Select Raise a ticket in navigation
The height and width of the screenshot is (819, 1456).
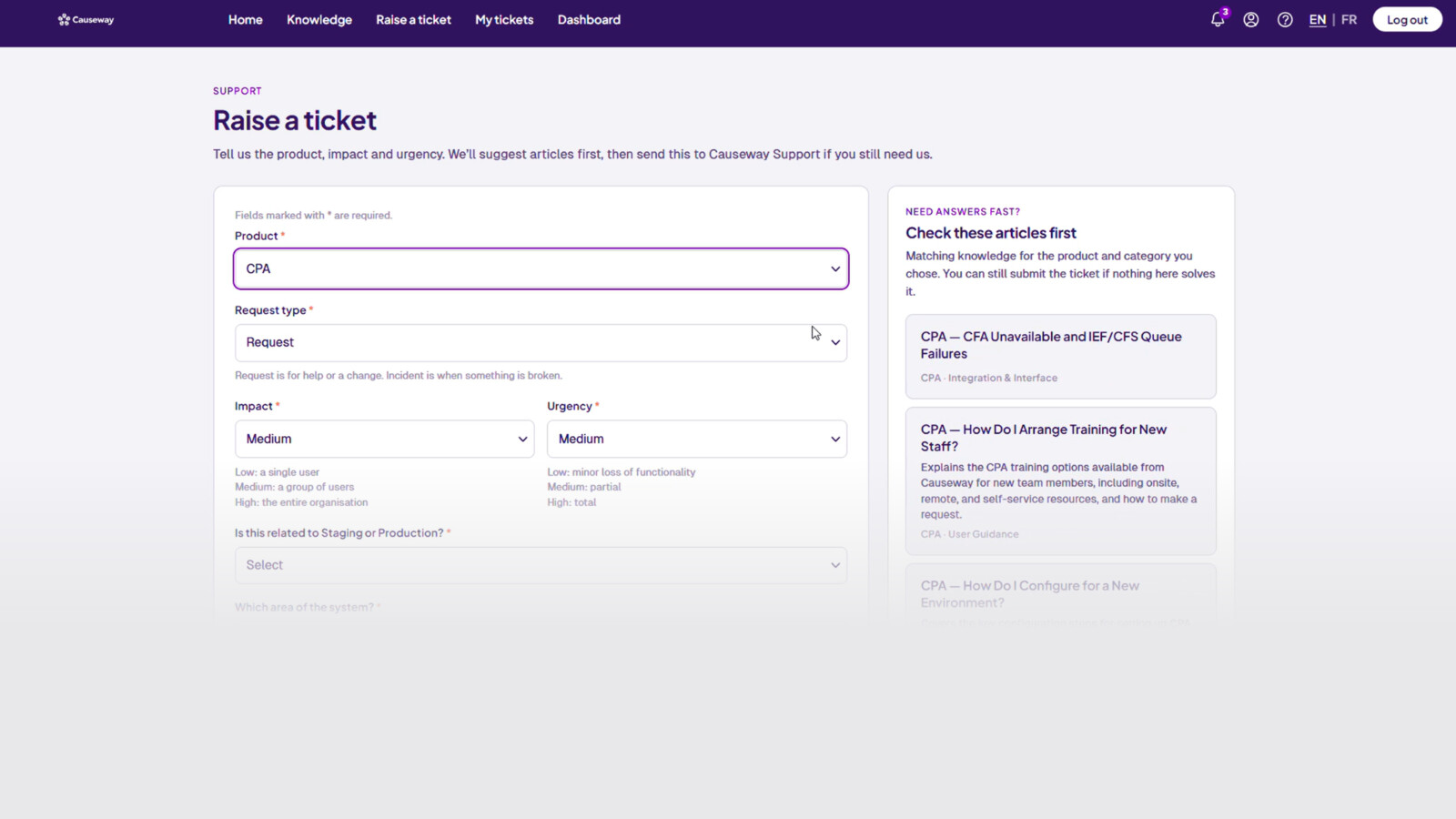click(413, 19)
